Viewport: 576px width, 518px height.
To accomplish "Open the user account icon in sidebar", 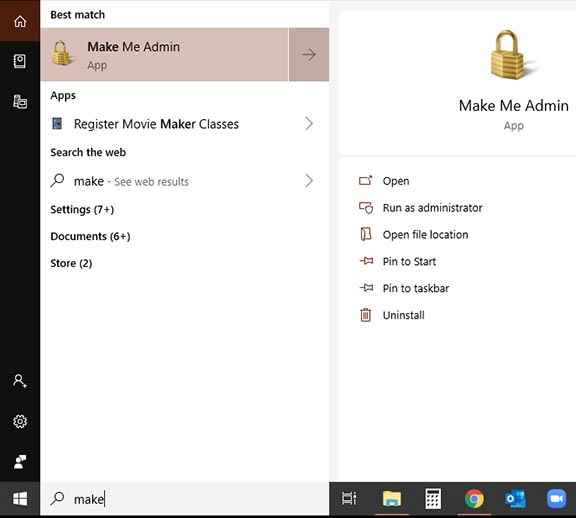I will [x=20, y=381].
